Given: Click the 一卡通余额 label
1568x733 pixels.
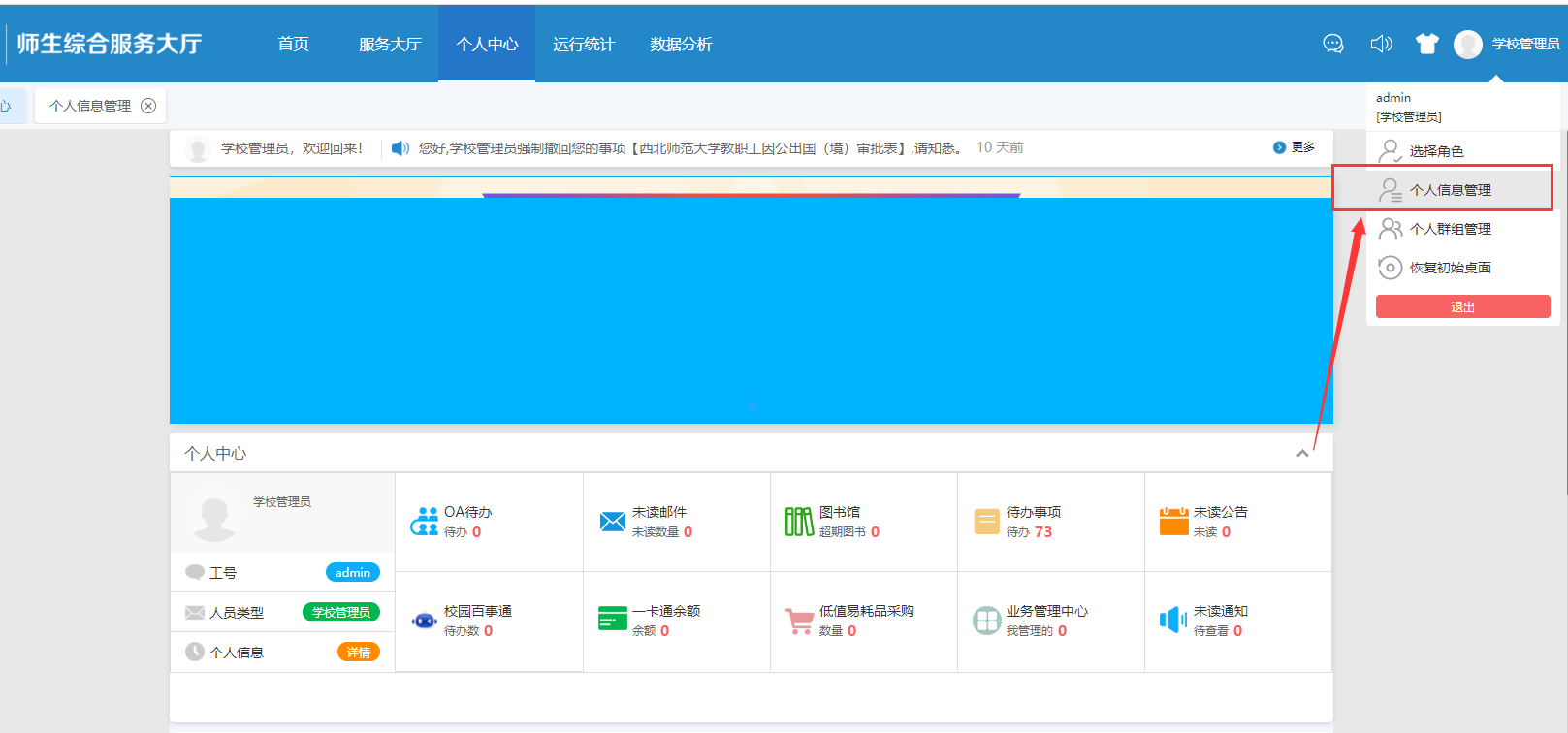Looking at the screenshot, I should pos(666,611).
